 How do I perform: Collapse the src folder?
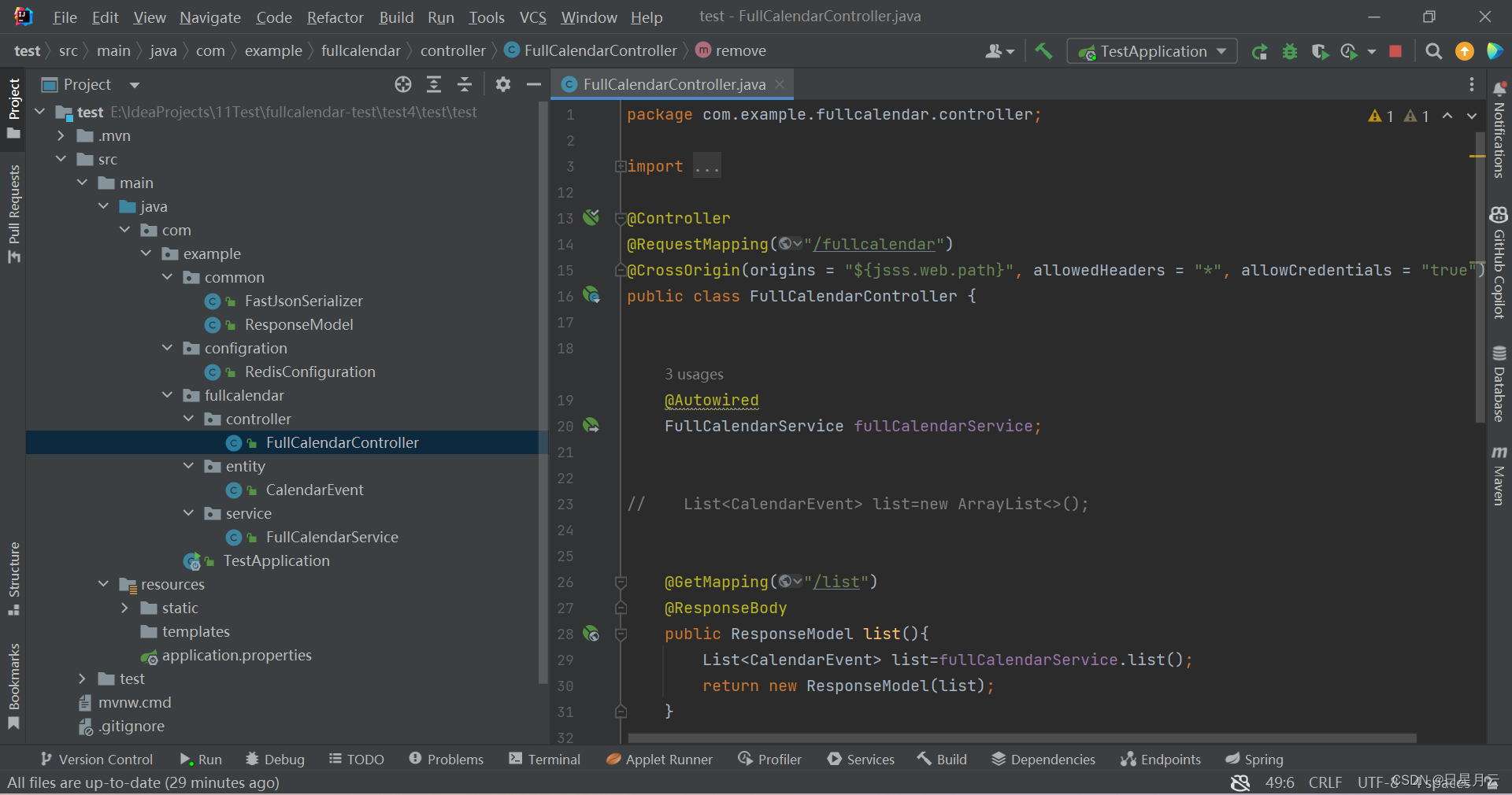[x=61, y=159]
